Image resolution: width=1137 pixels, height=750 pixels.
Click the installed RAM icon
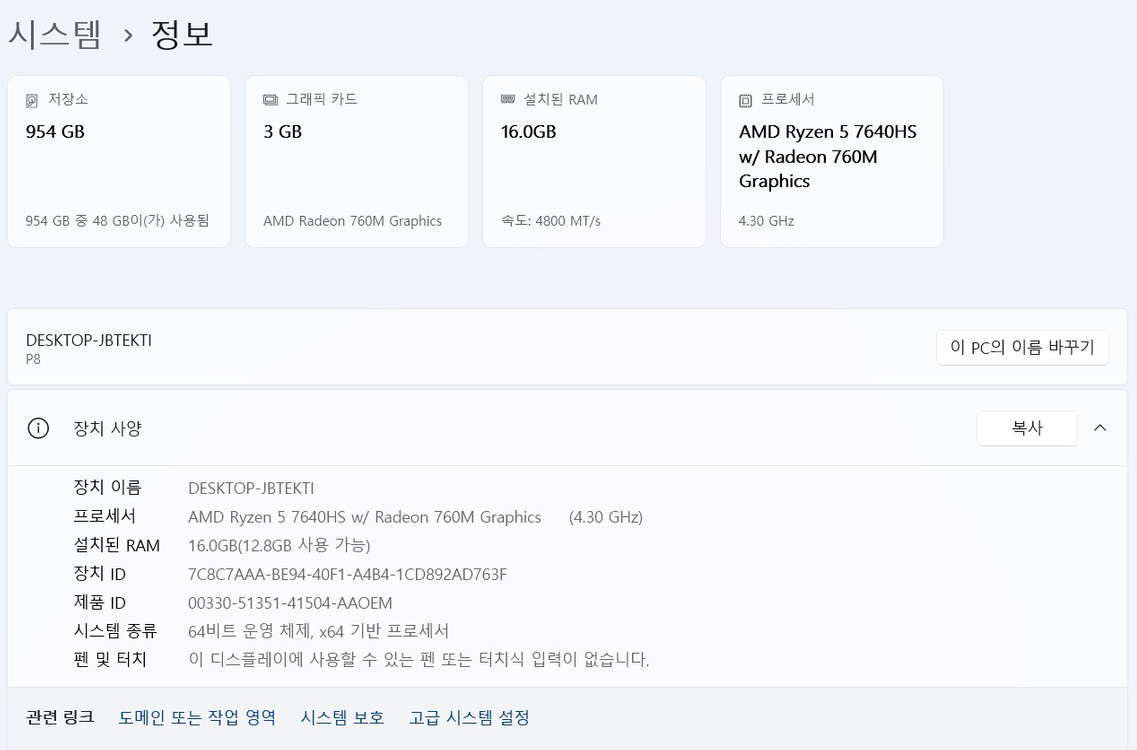508,100
